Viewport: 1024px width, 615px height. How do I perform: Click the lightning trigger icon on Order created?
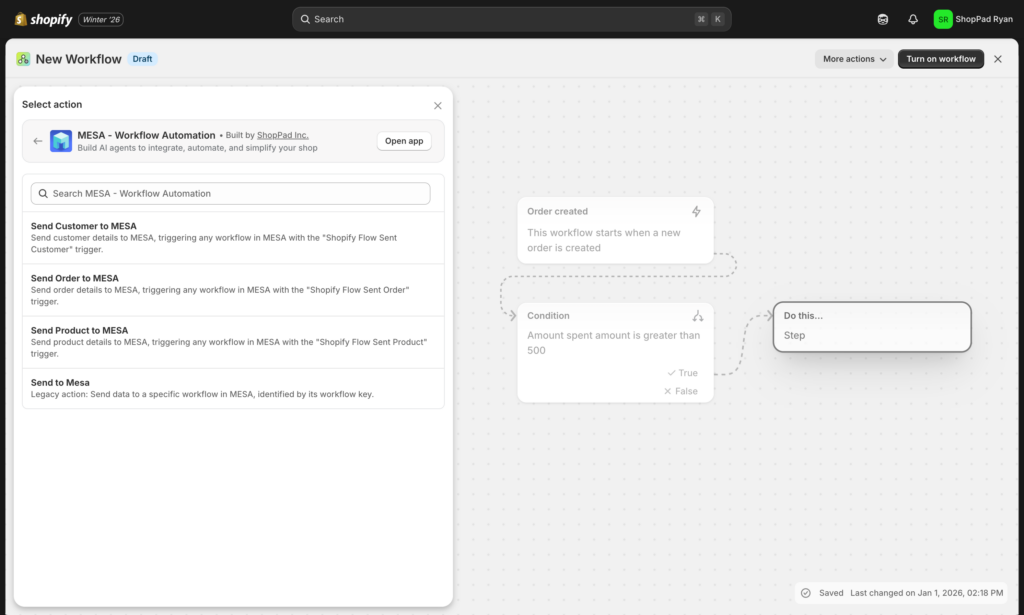pos(696,212)
